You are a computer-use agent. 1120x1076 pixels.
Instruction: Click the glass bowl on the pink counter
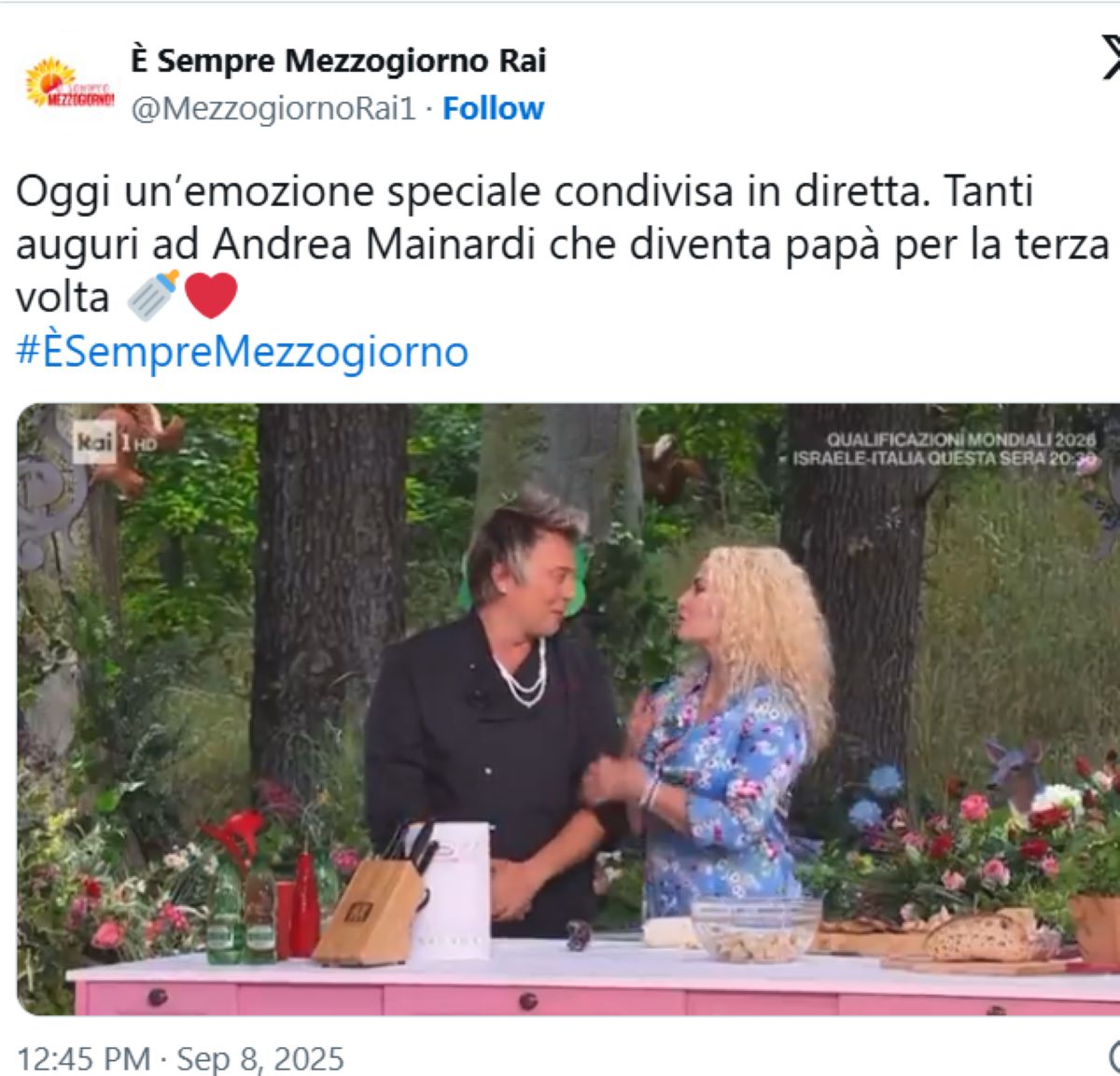point(755,928)
